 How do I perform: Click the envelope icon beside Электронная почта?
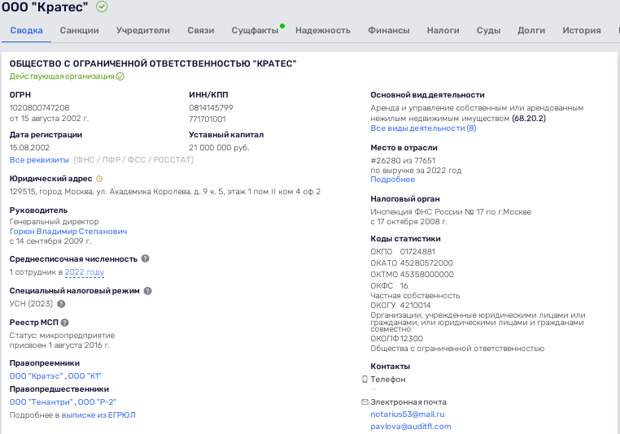pyautogui.click(x=365, y=402)
